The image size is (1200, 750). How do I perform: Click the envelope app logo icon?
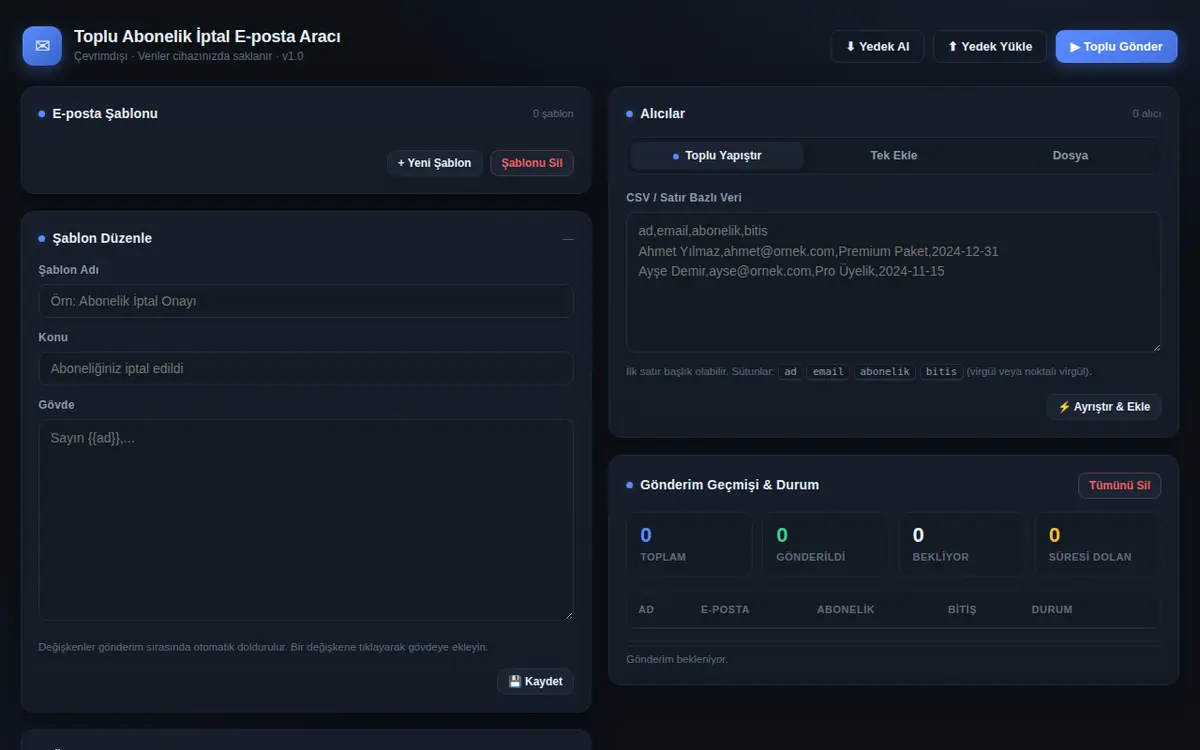click(x=42, y=46)
